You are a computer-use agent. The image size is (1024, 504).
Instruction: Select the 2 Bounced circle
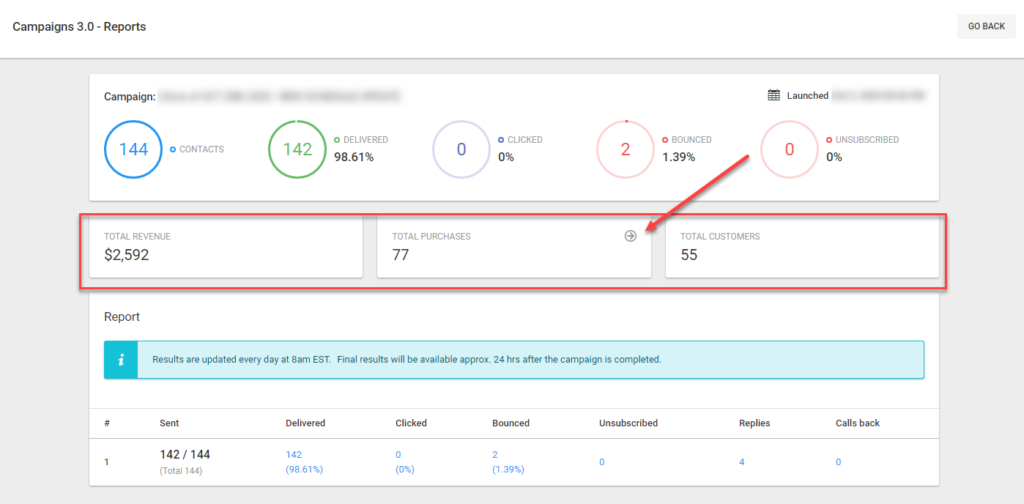625,150
